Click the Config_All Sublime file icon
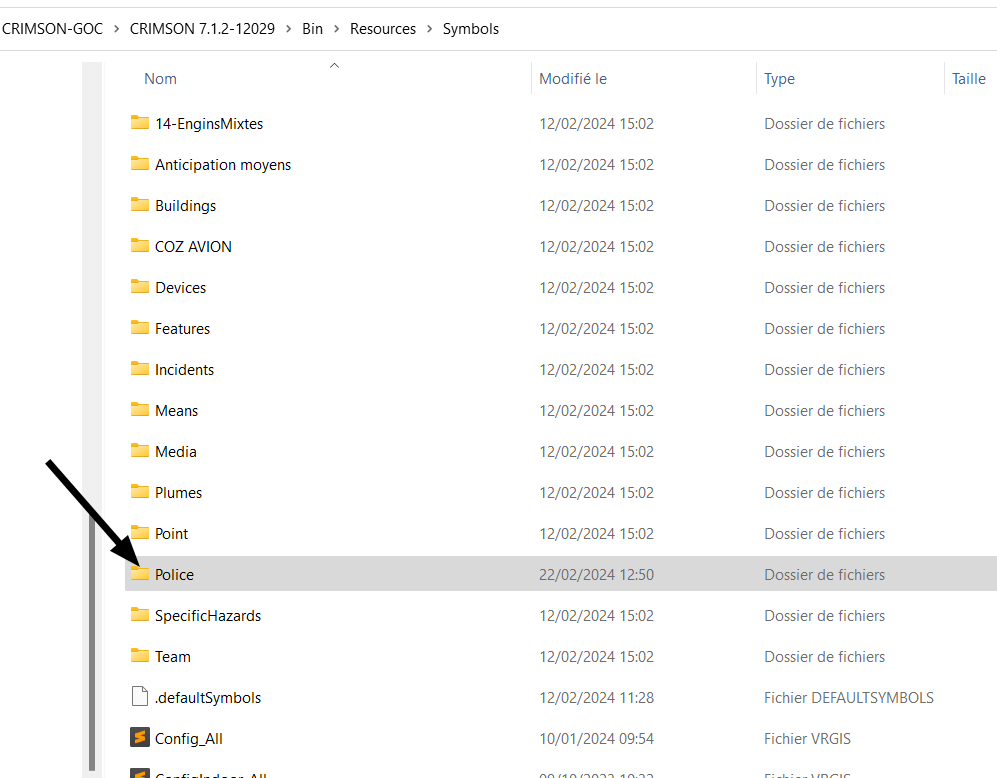The image size is (997, 778). tap(140, 738)
